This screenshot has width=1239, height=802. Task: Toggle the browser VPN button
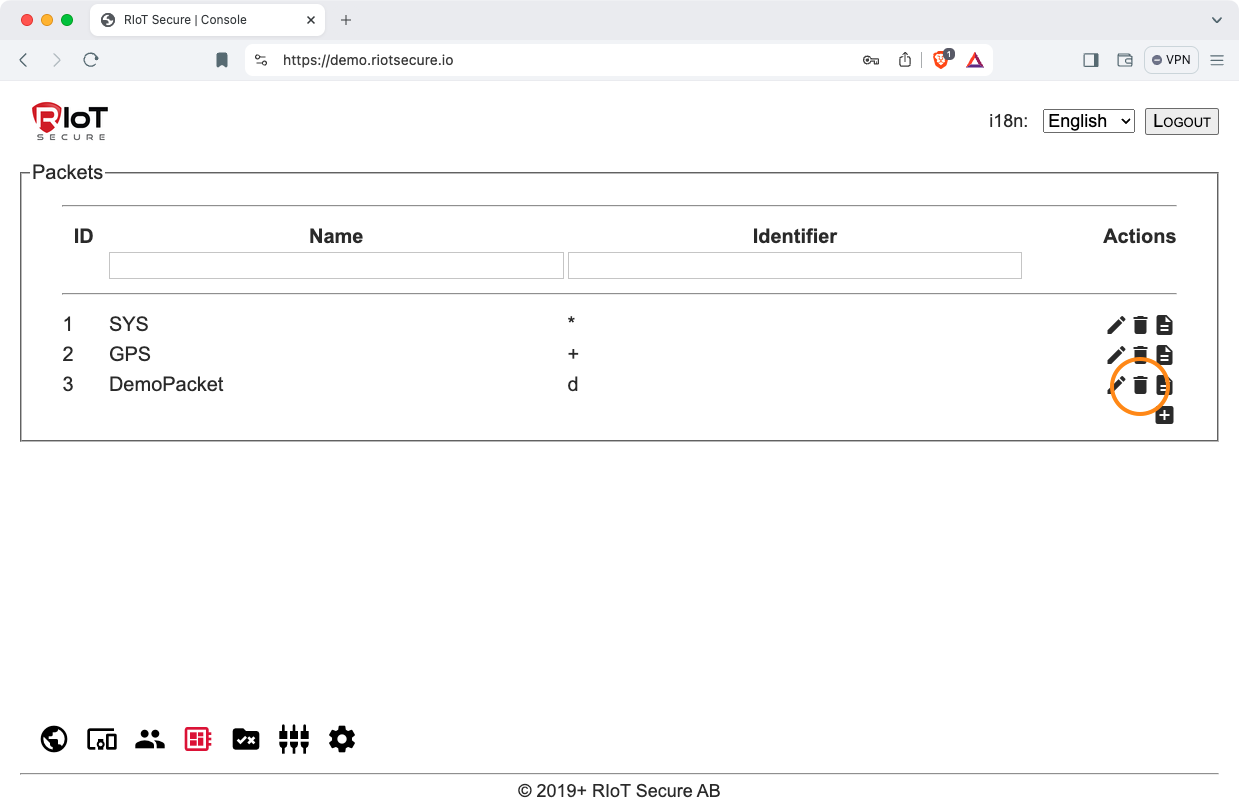click(x=1171, y=60)
